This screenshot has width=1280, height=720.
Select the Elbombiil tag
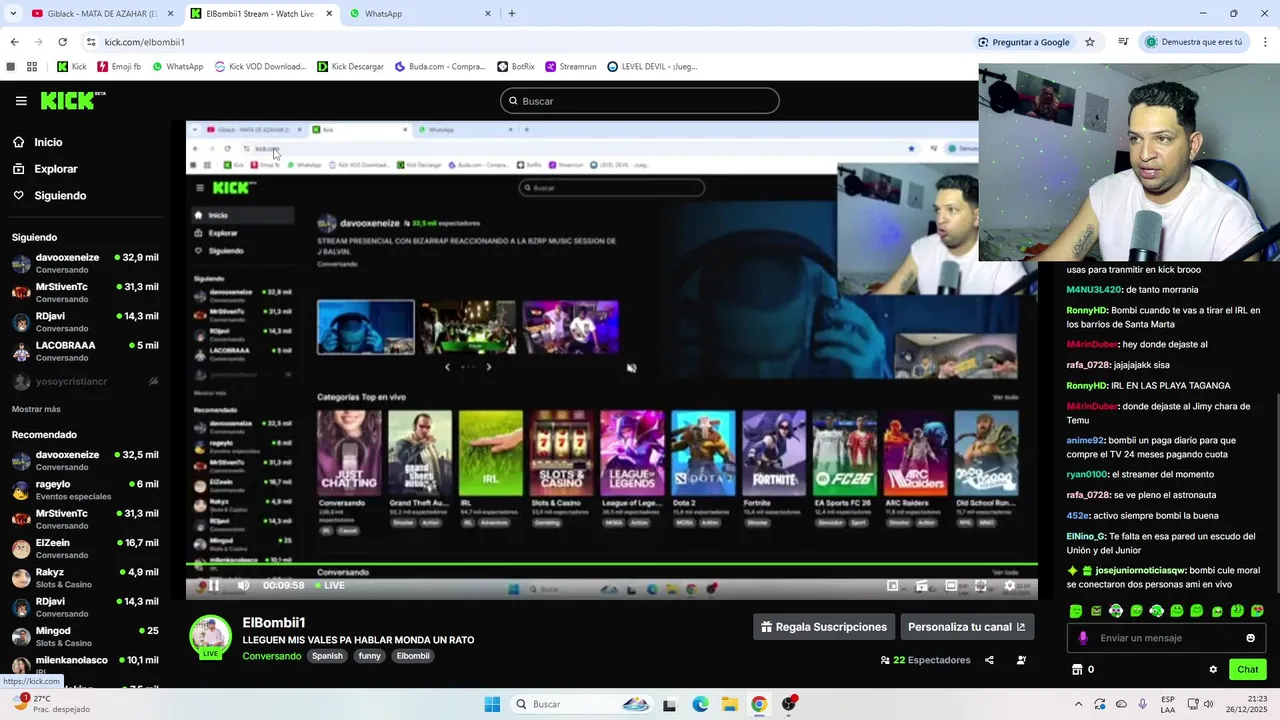tap(413, 656)
